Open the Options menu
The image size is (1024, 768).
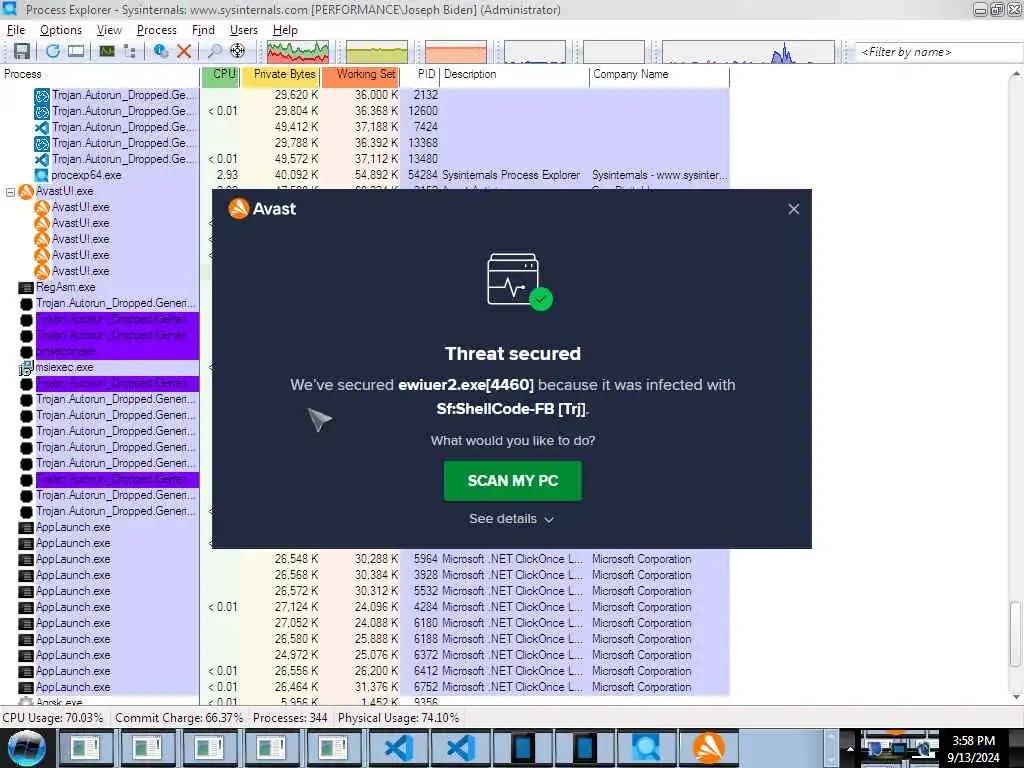(61, 30)
